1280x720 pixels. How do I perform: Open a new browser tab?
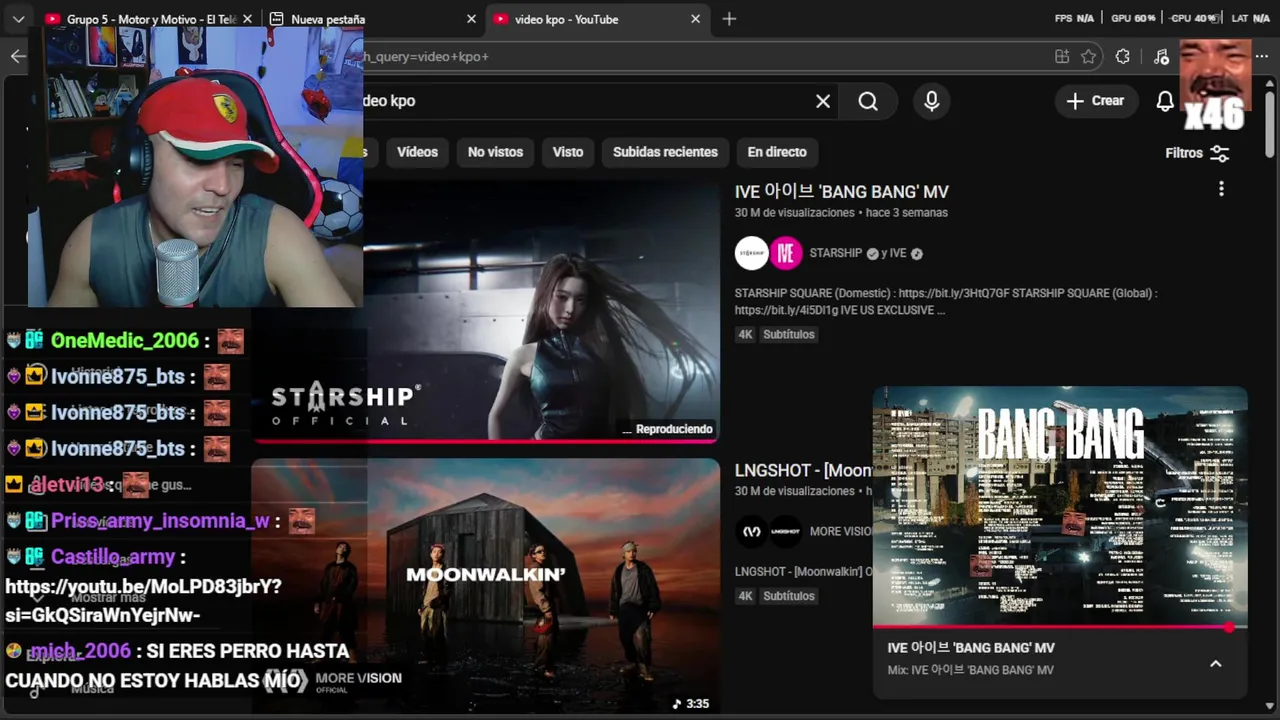729,19
